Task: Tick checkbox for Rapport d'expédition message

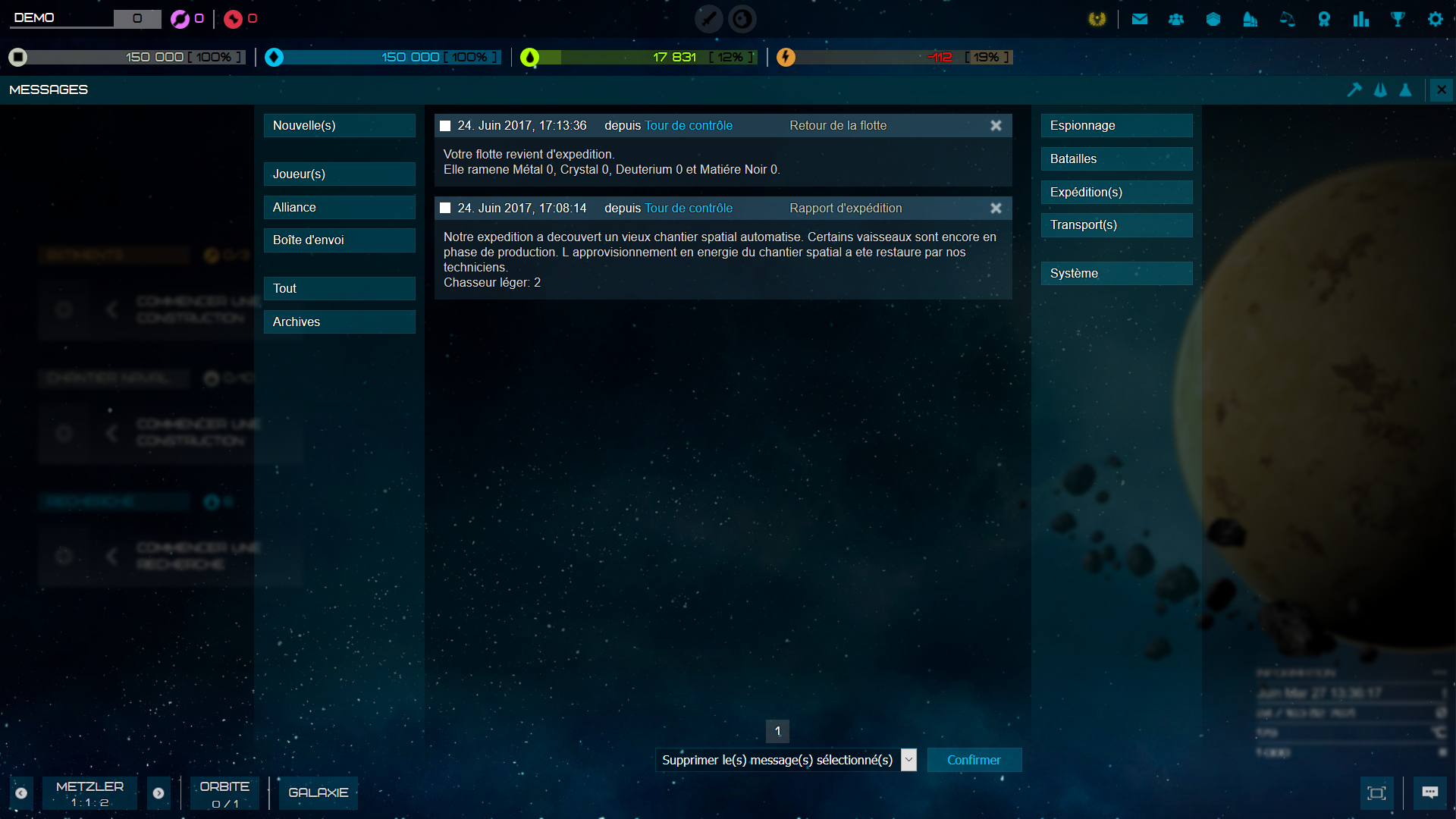Action: pos(445,209)
